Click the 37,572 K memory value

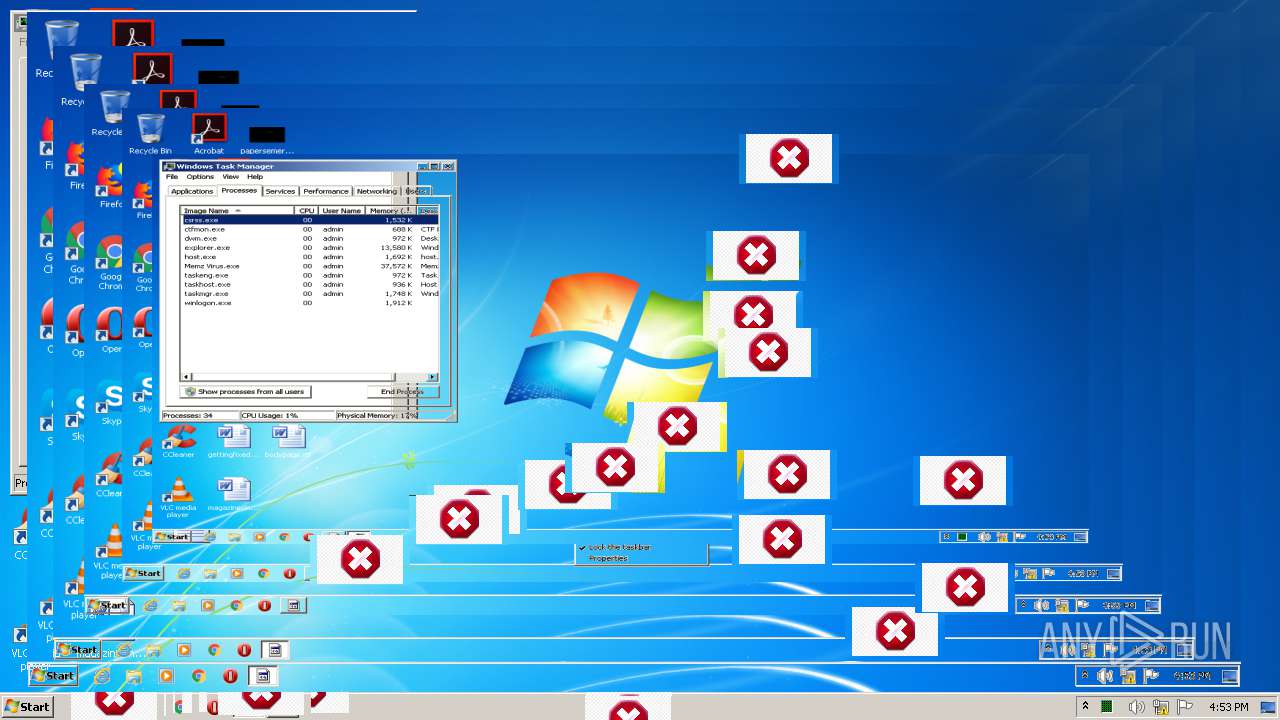coord(397,266)
